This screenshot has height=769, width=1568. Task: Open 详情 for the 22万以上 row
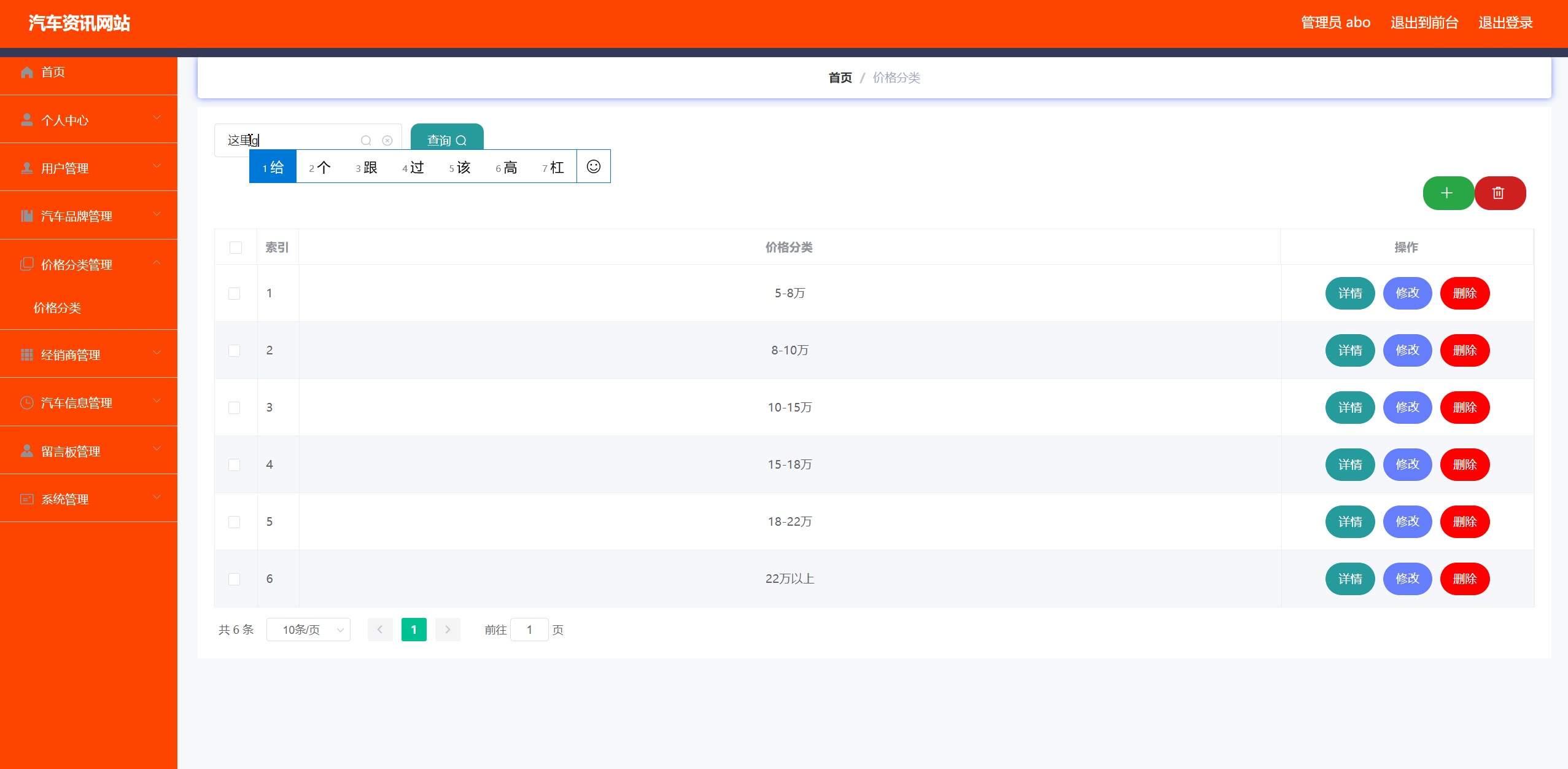[1350, 579]
